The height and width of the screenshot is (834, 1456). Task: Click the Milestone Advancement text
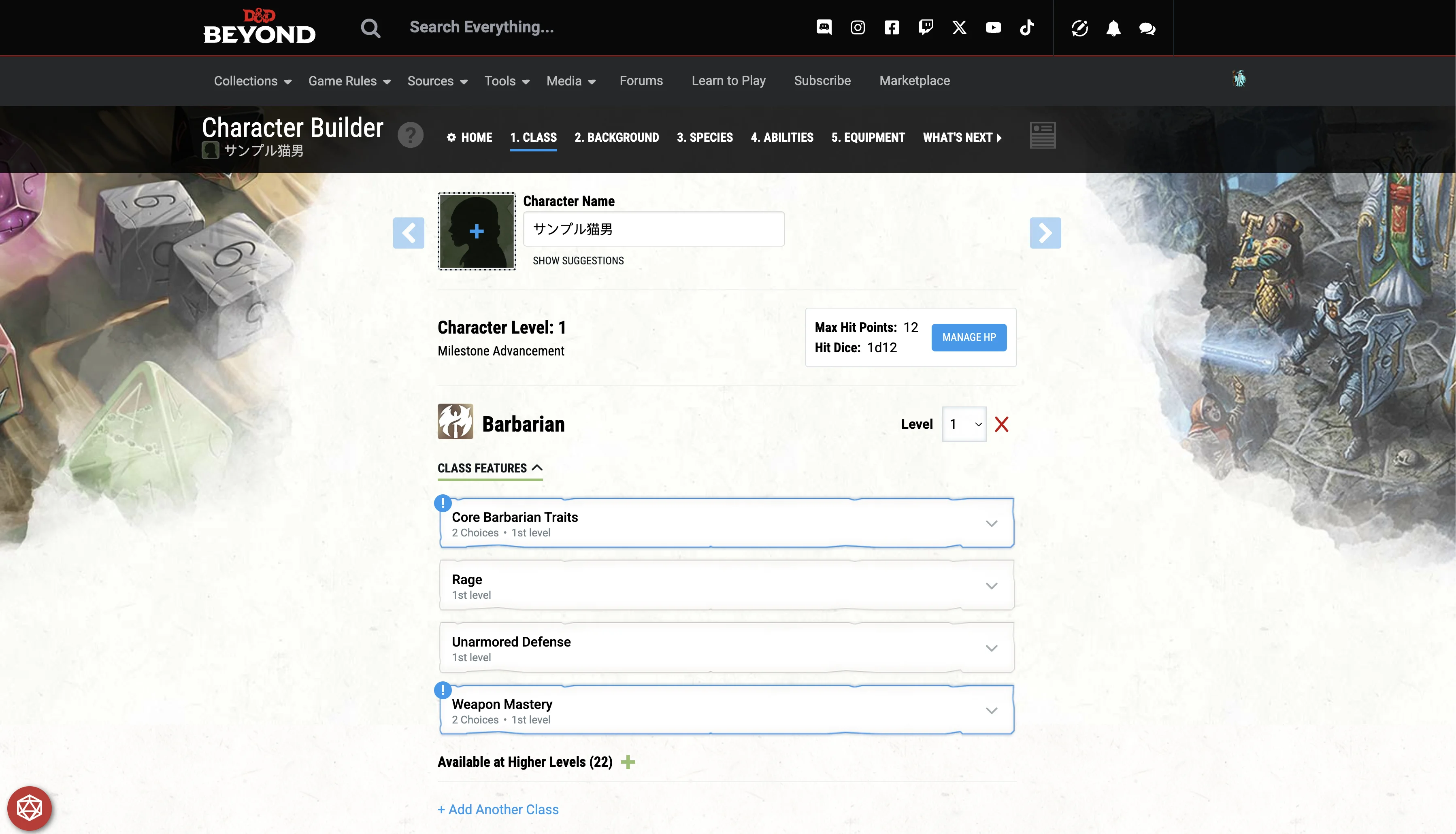coord(500,351)
